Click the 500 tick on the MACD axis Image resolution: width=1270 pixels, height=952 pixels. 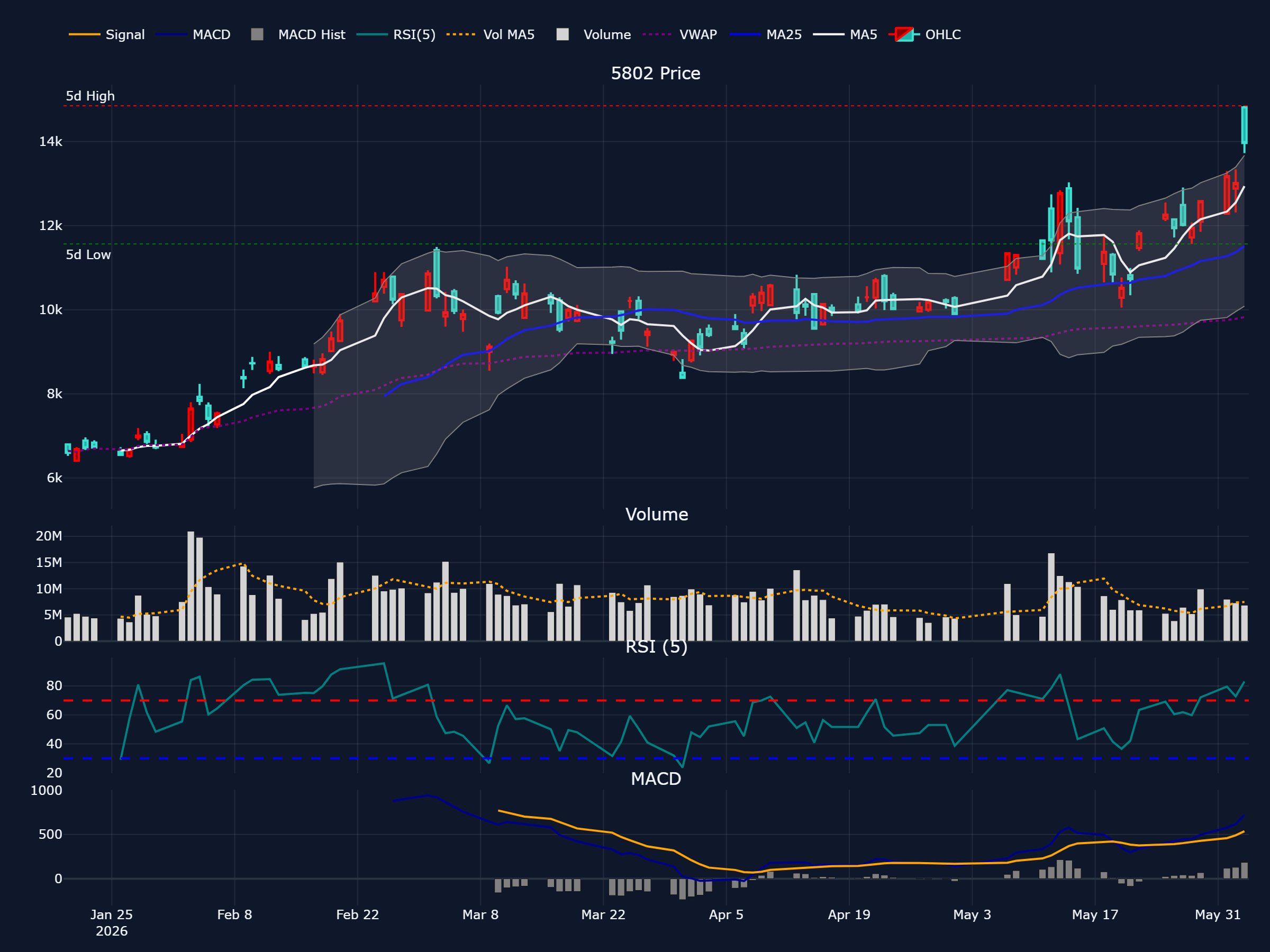50,835
